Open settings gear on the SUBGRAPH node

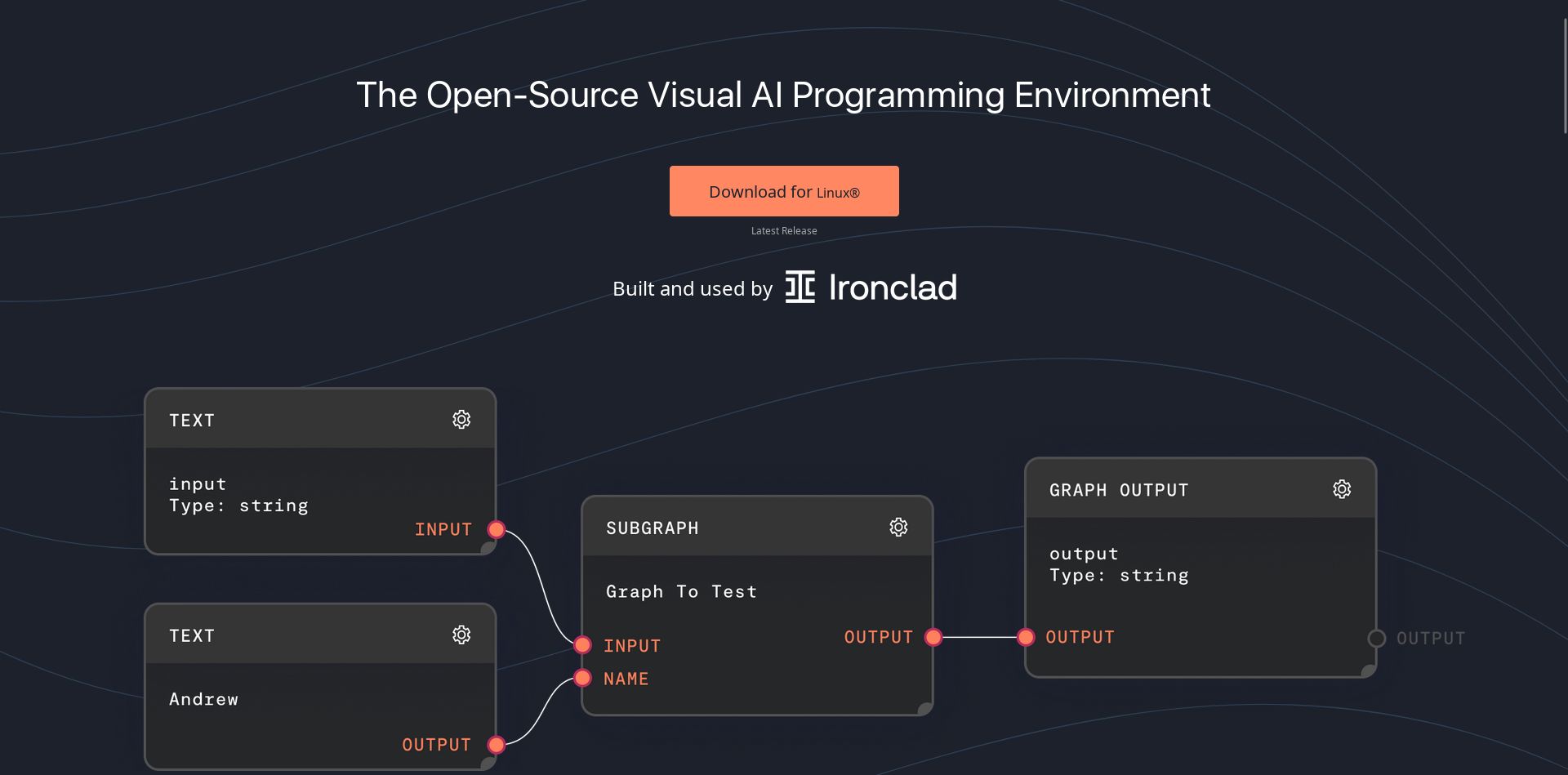pyautogui.click(x=898, y=527)
